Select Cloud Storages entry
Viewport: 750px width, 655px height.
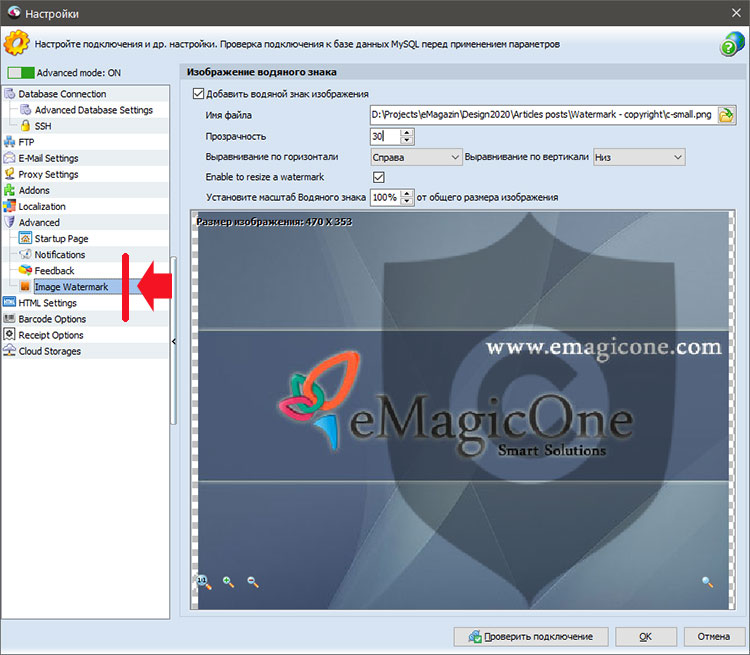pos(50,351)
